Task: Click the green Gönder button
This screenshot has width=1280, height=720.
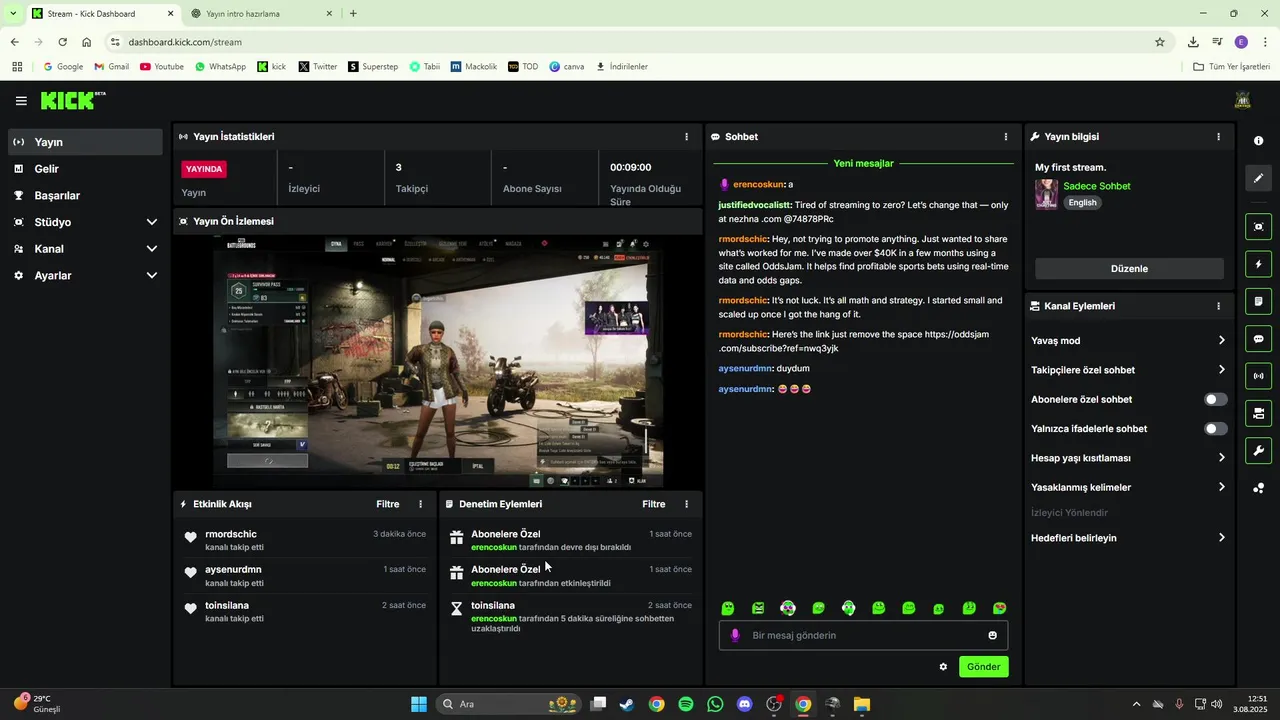Action: pyautogui.click(x=984, y=667)
